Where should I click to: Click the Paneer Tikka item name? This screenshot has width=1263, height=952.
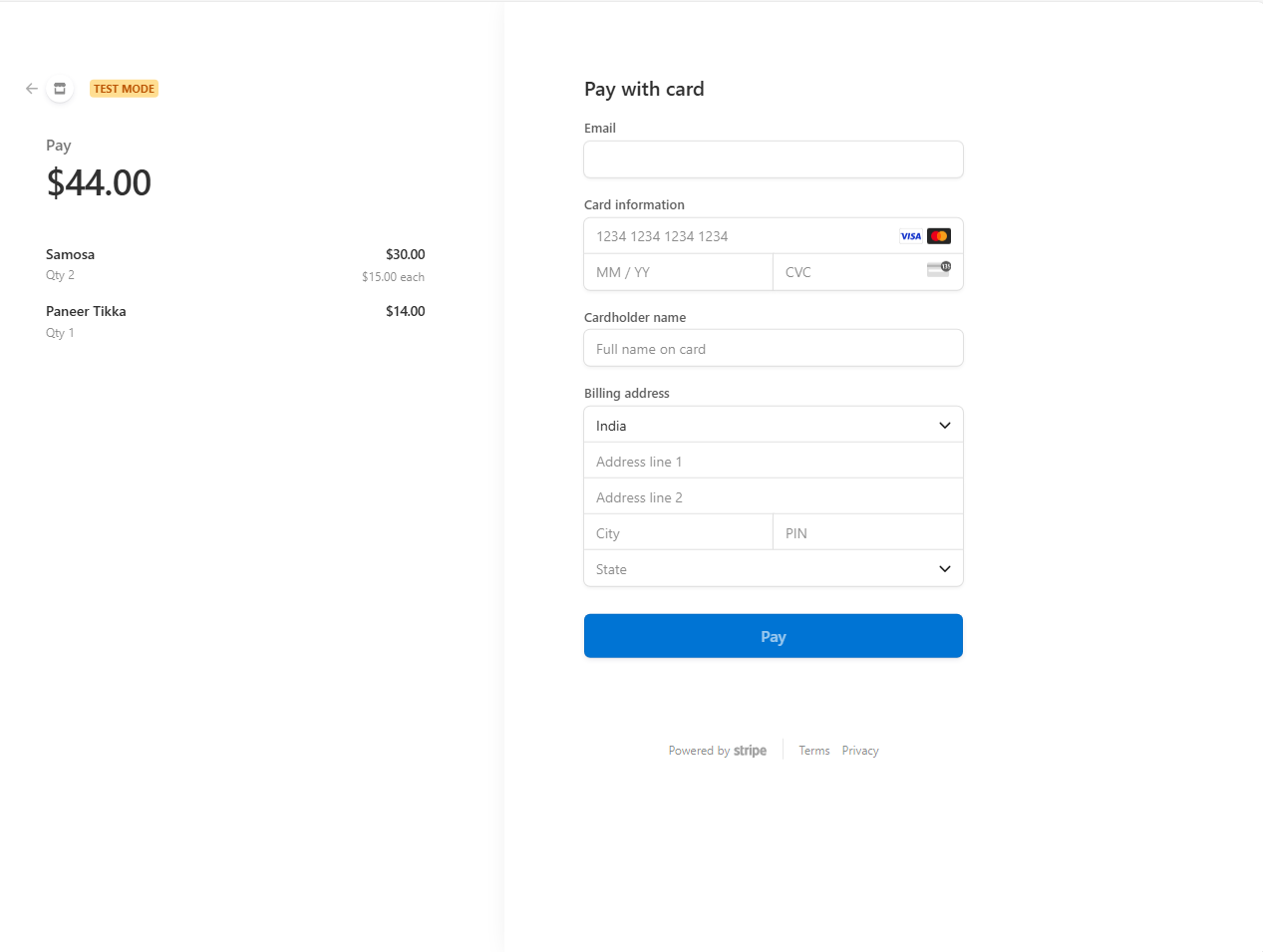(86, 311)
